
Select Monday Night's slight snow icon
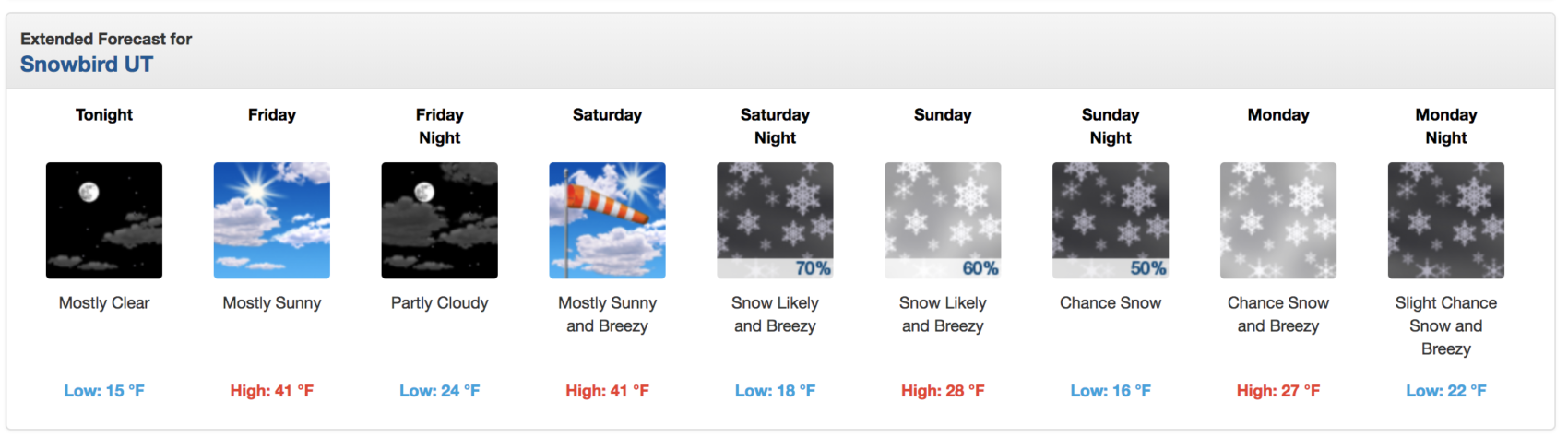(x=1446, y=220)
